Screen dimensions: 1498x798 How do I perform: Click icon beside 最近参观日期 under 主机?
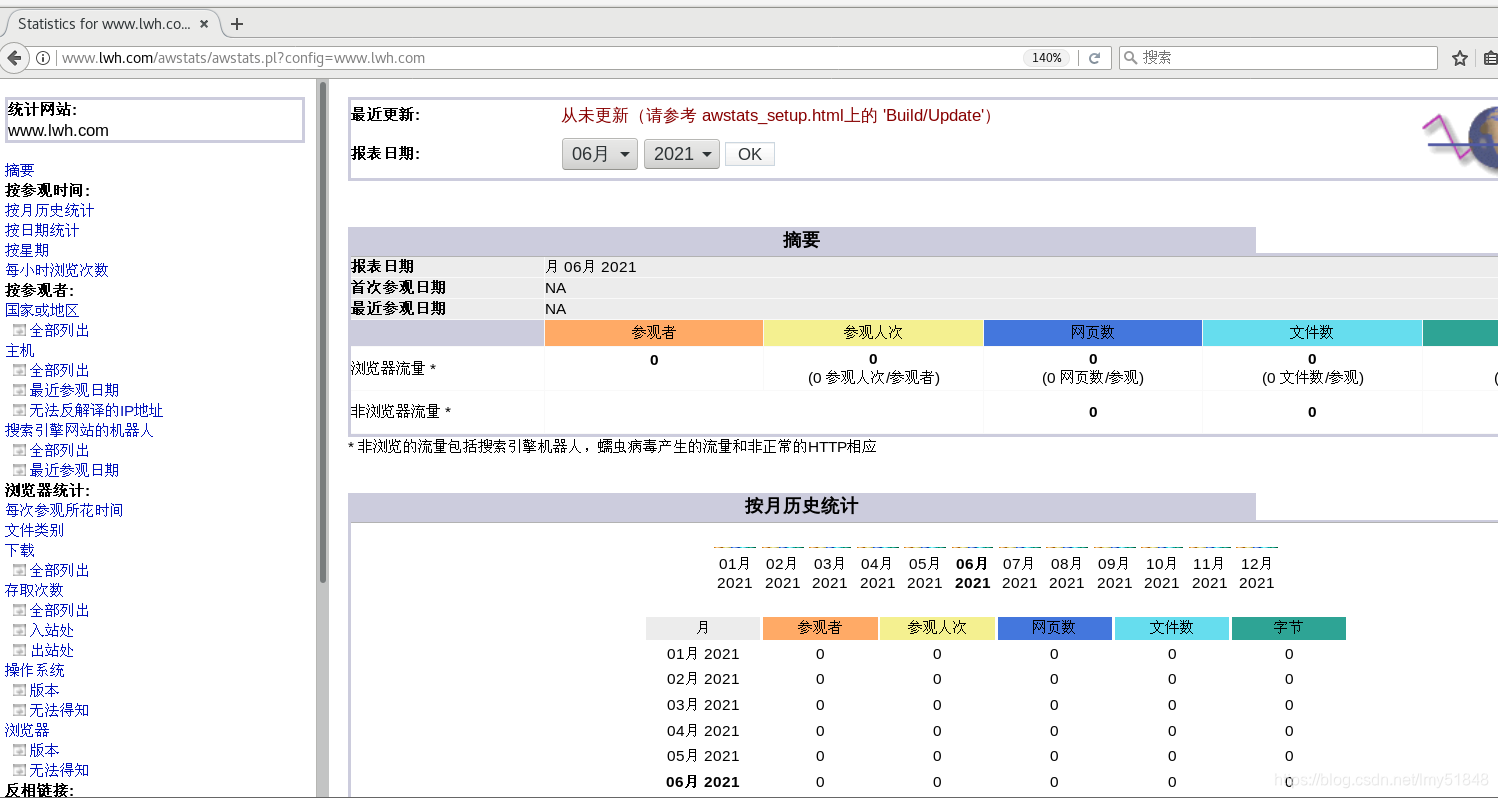[x=19, y=390]
